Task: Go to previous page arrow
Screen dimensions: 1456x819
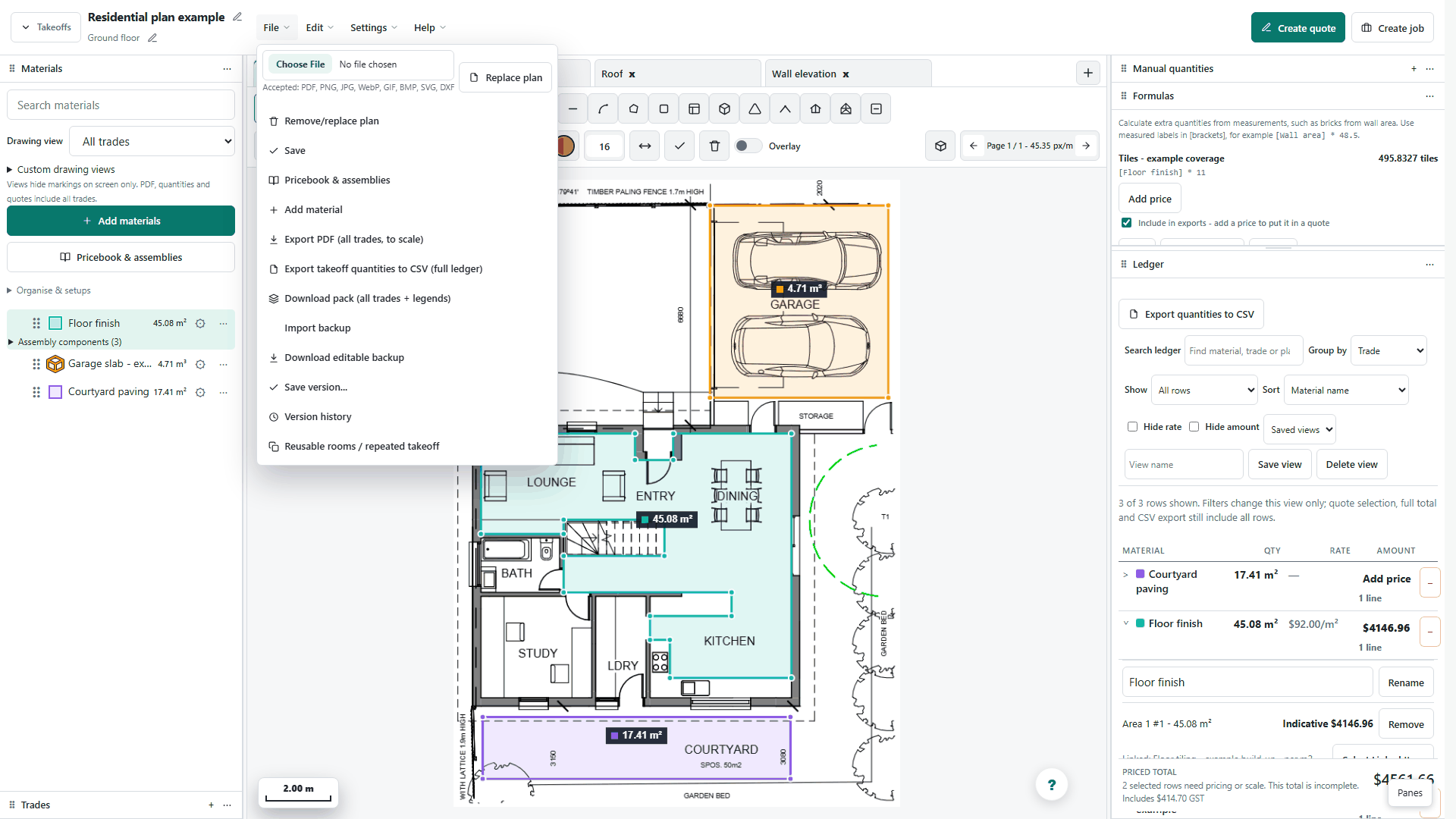Action: 974,146
